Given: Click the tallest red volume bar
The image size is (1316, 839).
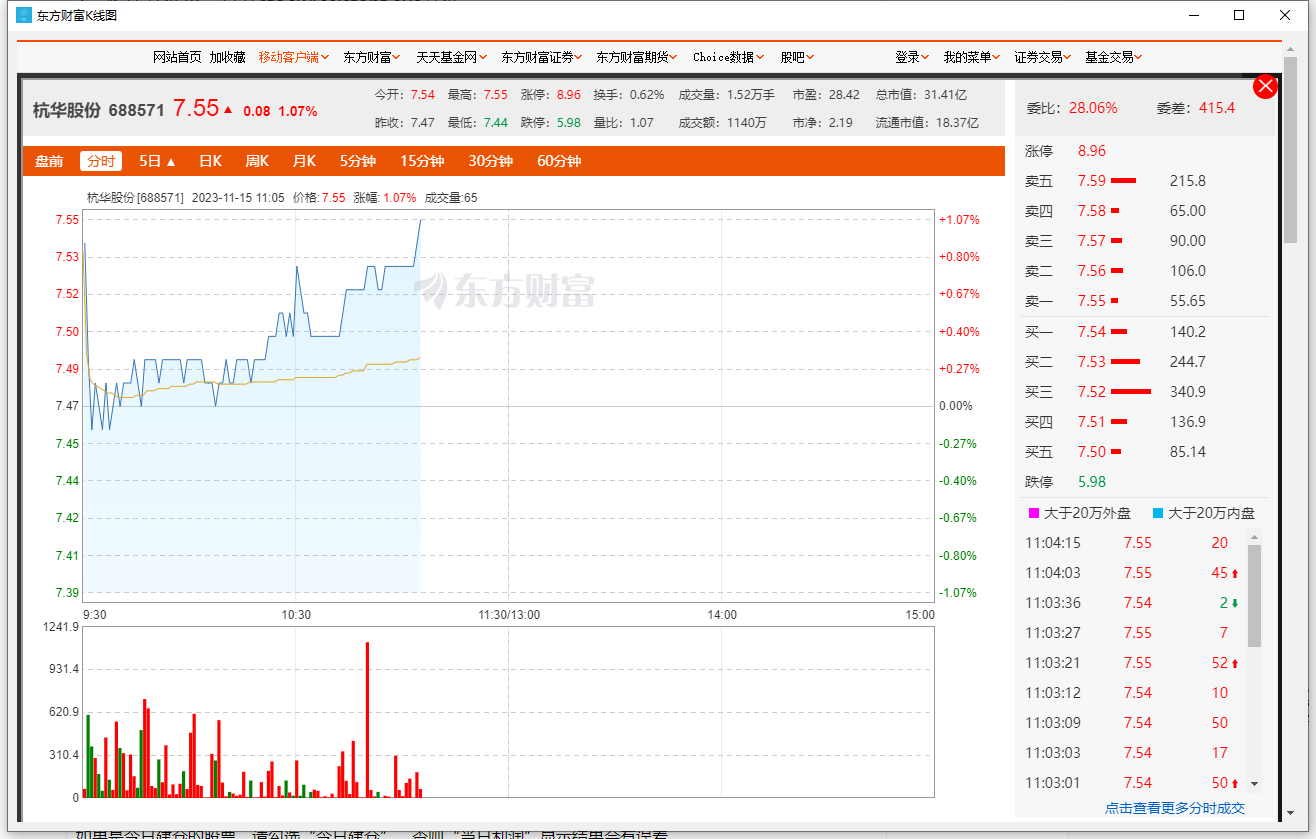Looking at the screenshot, I should [367, 718].
